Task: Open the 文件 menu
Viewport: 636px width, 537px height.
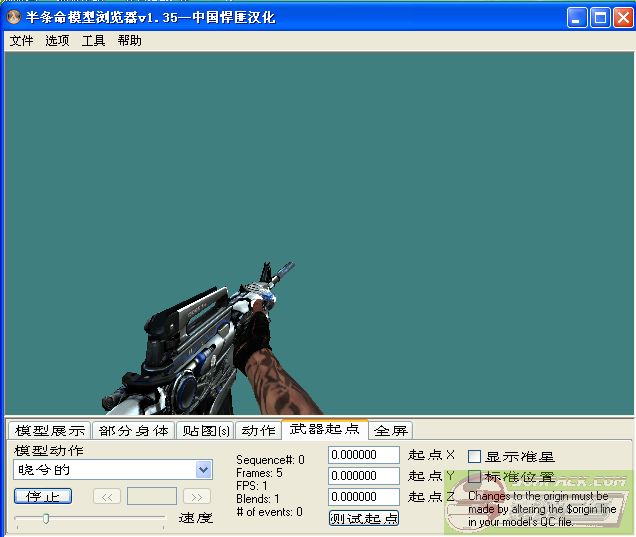Action: (x=21, y=41)
